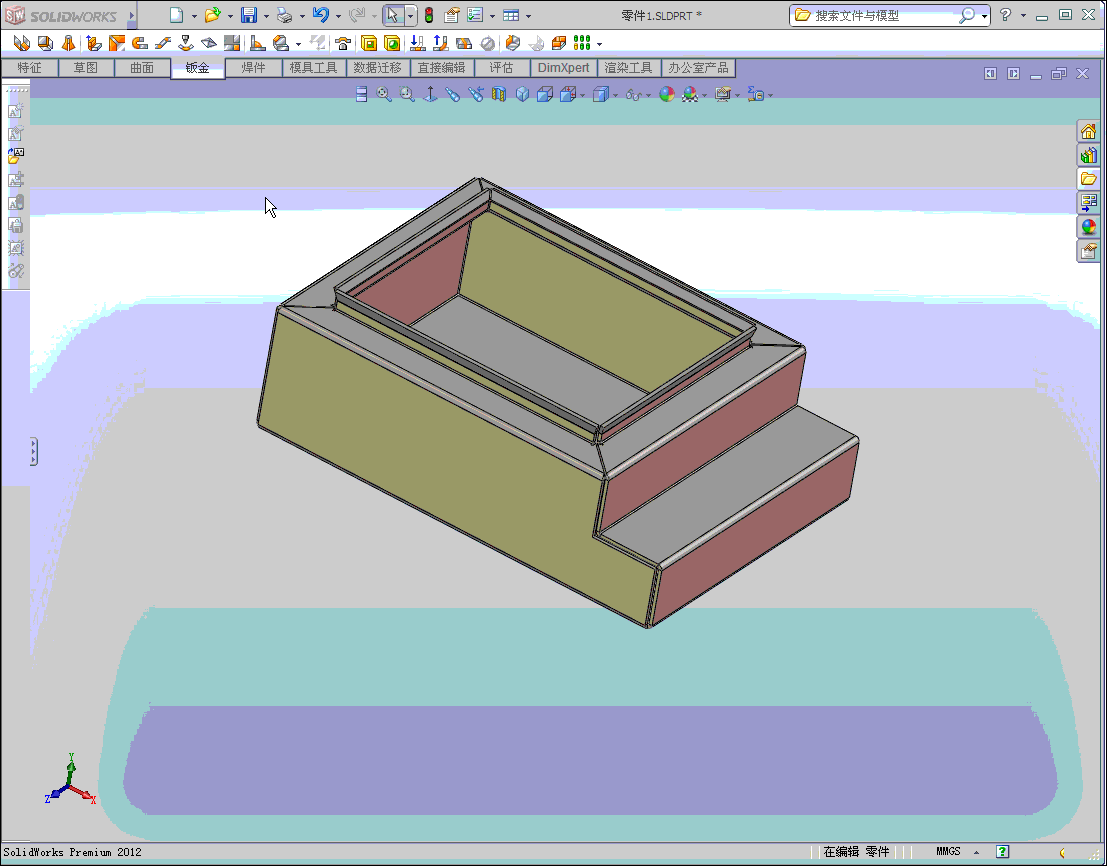Click the Normal To view icon
The image size is (1107, 866).
[x=430, y=94]
